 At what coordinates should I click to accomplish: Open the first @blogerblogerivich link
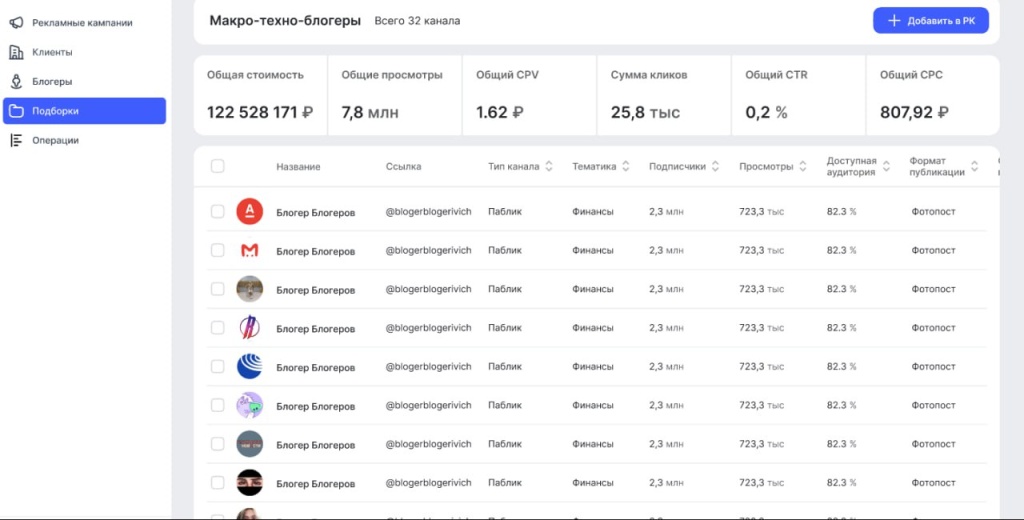click(428, 211)
